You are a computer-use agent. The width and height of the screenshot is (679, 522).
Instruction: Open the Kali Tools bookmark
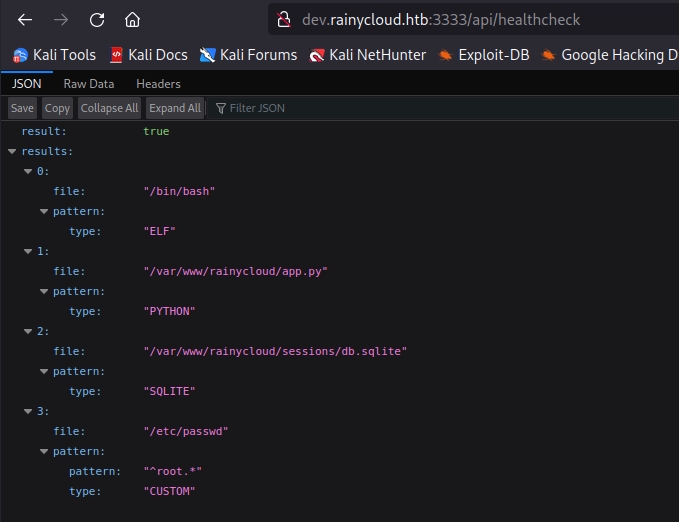[x=55, y=55]
